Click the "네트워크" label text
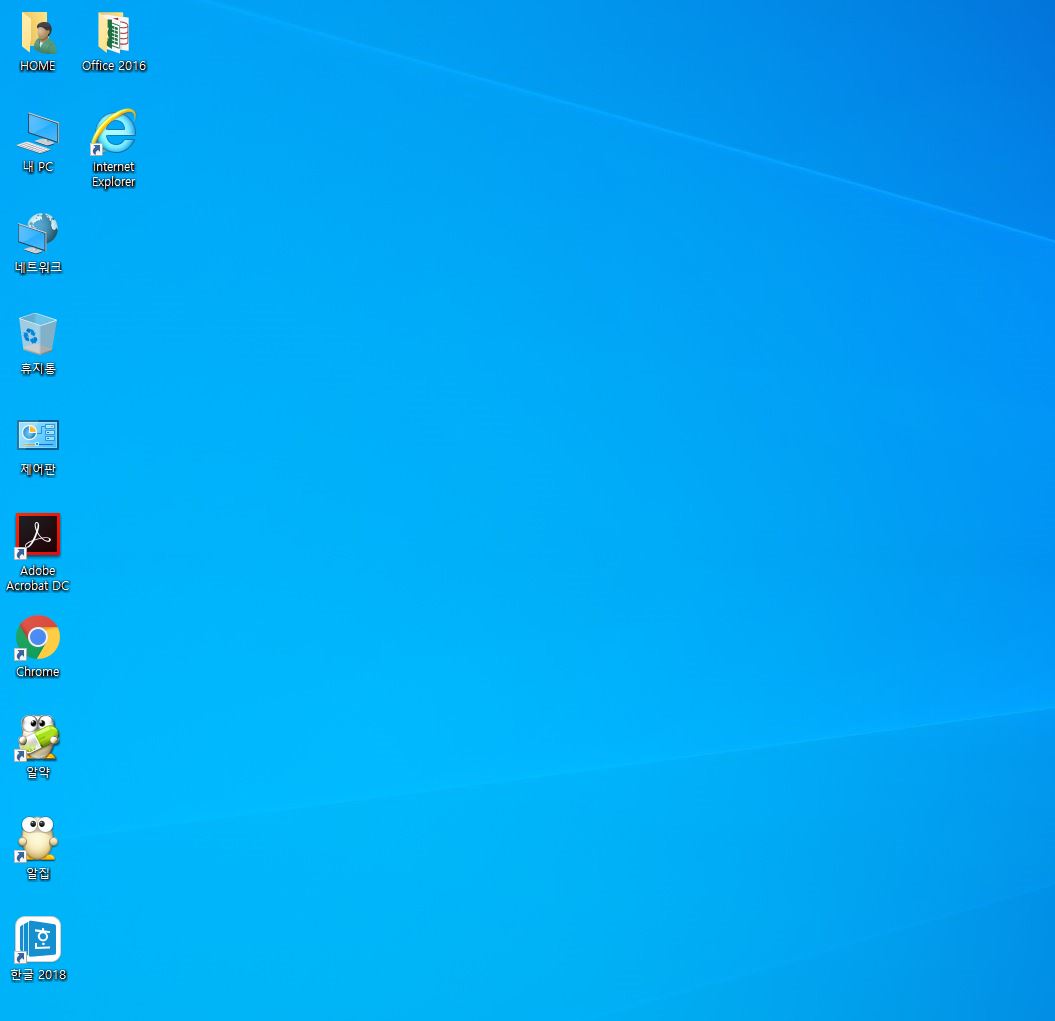Screen dimensions: 1055x1021 click(x=38, y=267)
